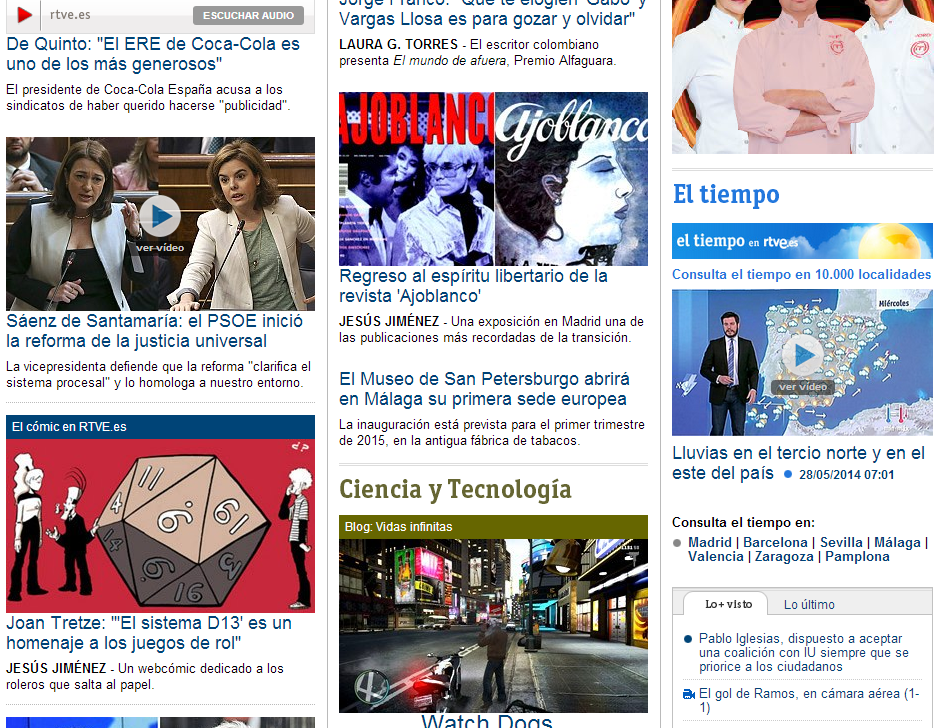
Task: Switch to the Lo último tab
Action: [809, 604]
